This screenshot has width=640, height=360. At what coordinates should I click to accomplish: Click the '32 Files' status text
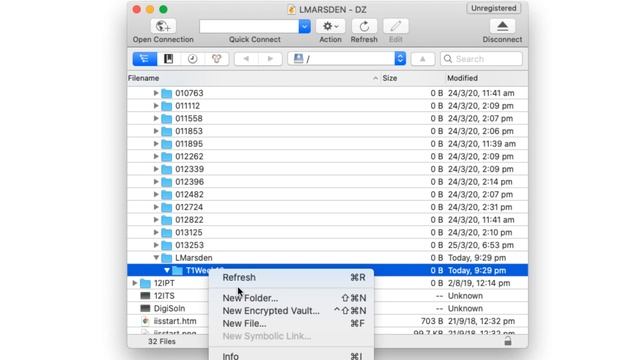tap(162, 342)
